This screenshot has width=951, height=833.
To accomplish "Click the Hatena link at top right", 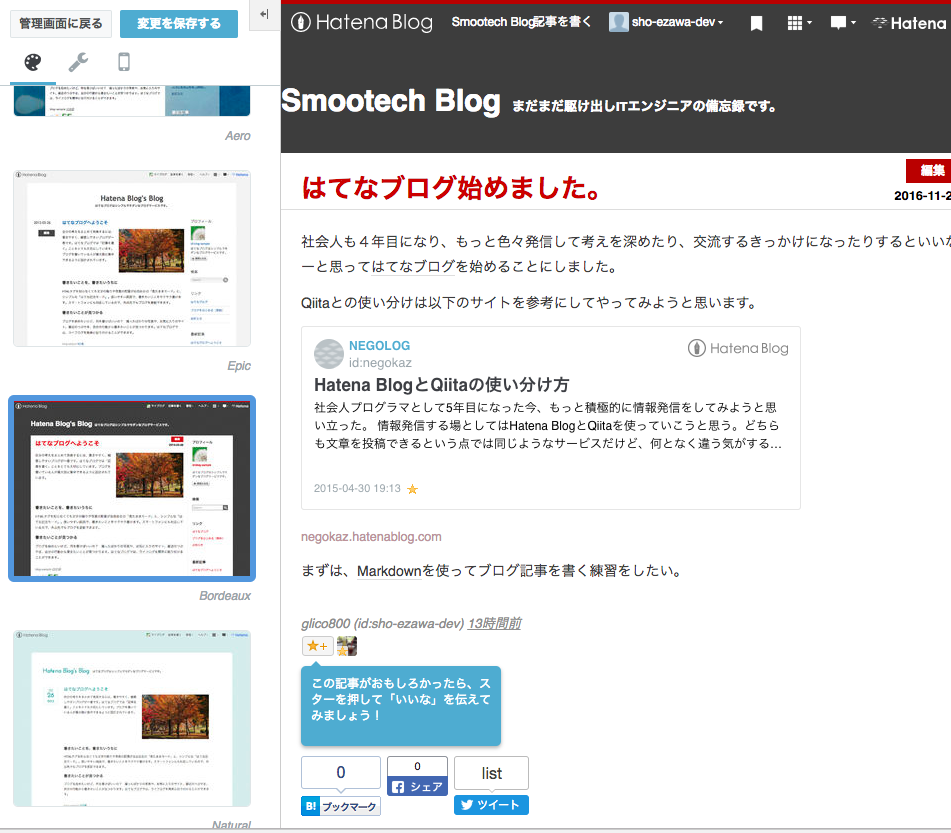I will tap(909, 23).
